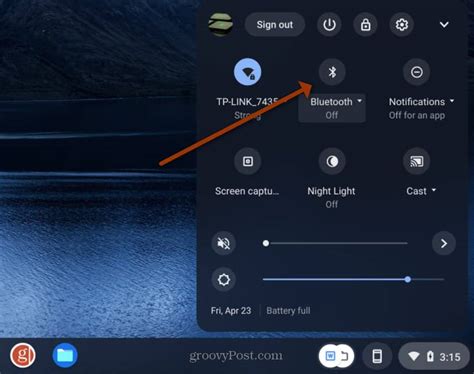This screenshot has height=374, width=474.
Task: Toggle the Bluetooth icon on
Action: tap(332, 72)
